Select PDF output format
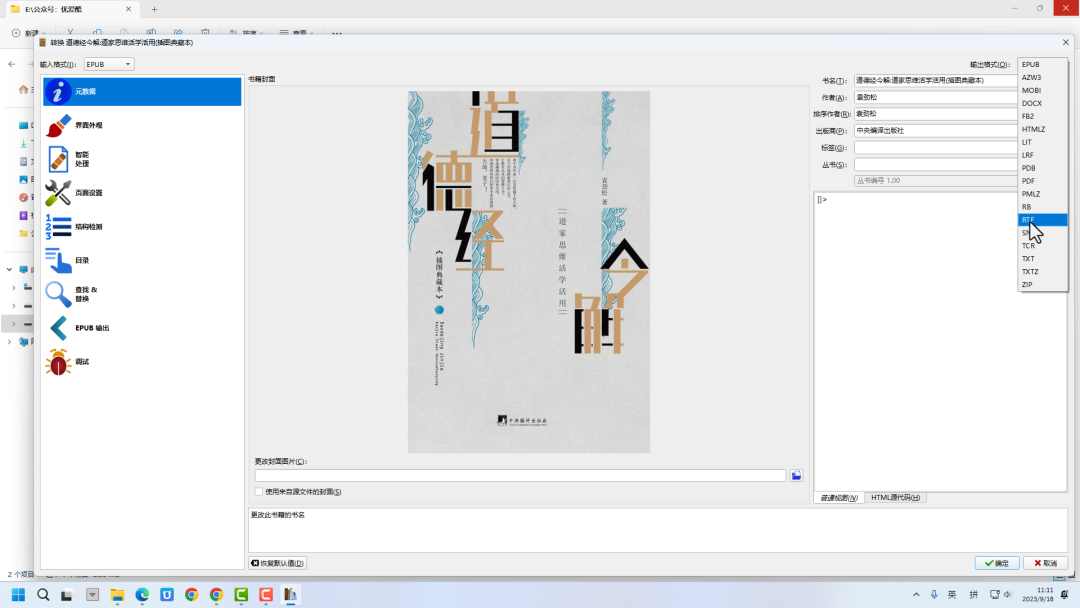1080x608 pixels. 1042,181
